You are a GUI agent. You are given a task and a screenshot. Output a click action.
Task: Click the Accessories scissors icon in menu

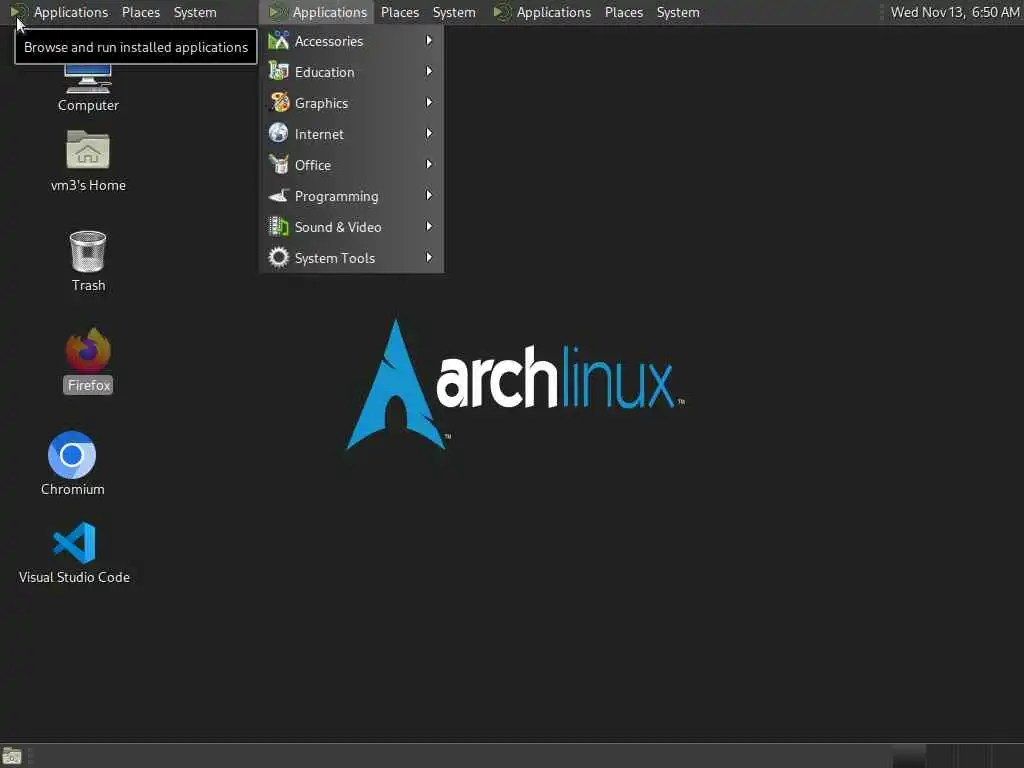coord(279,40)
